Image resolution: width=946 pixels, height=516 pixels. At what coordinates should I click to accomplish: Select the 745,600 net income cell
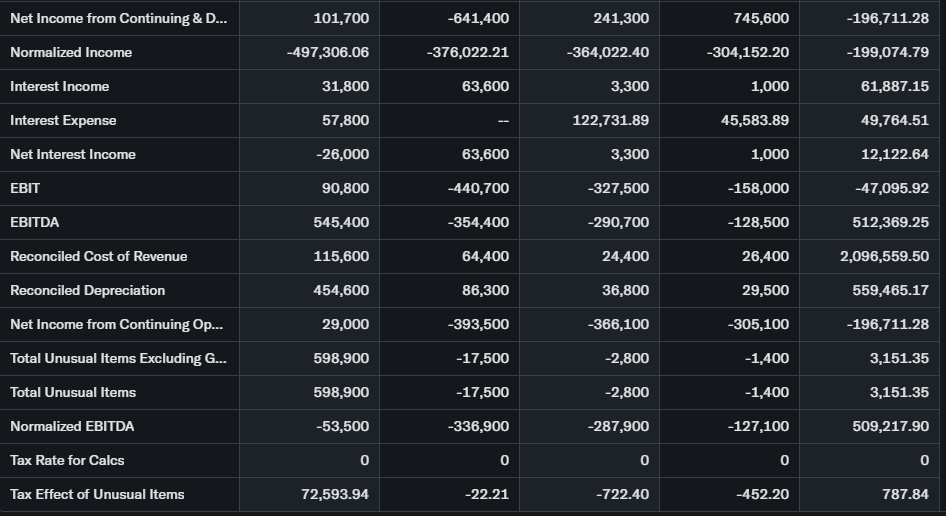[x=761, y=18]
